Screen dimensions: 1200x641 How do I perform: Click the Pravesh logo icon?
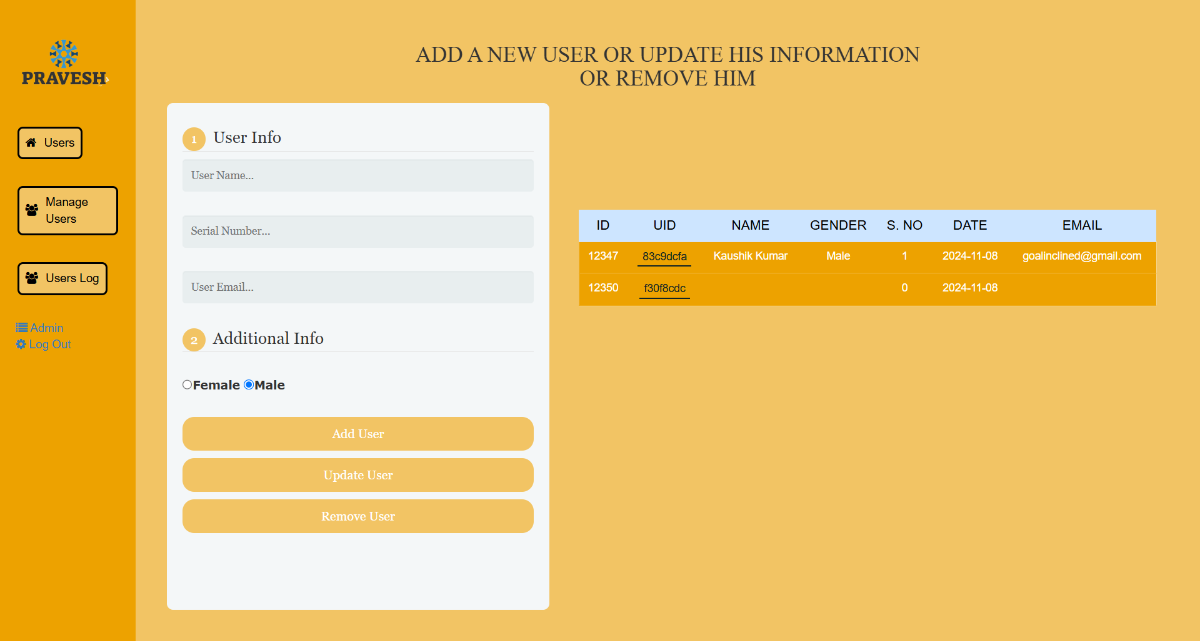click(x=64, y=54)
